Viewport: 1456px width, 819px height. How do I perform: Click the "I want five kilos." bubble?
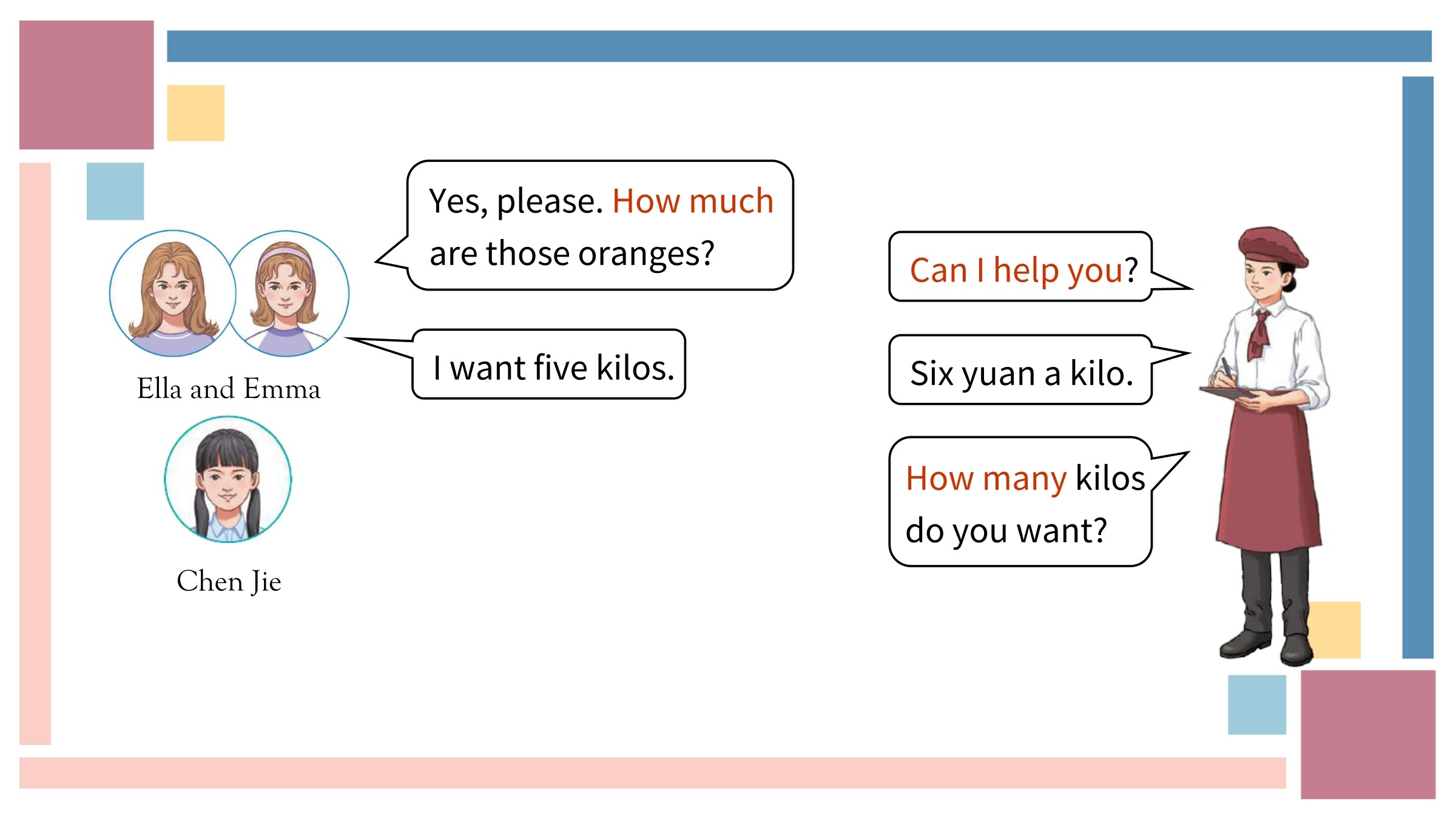549,365
